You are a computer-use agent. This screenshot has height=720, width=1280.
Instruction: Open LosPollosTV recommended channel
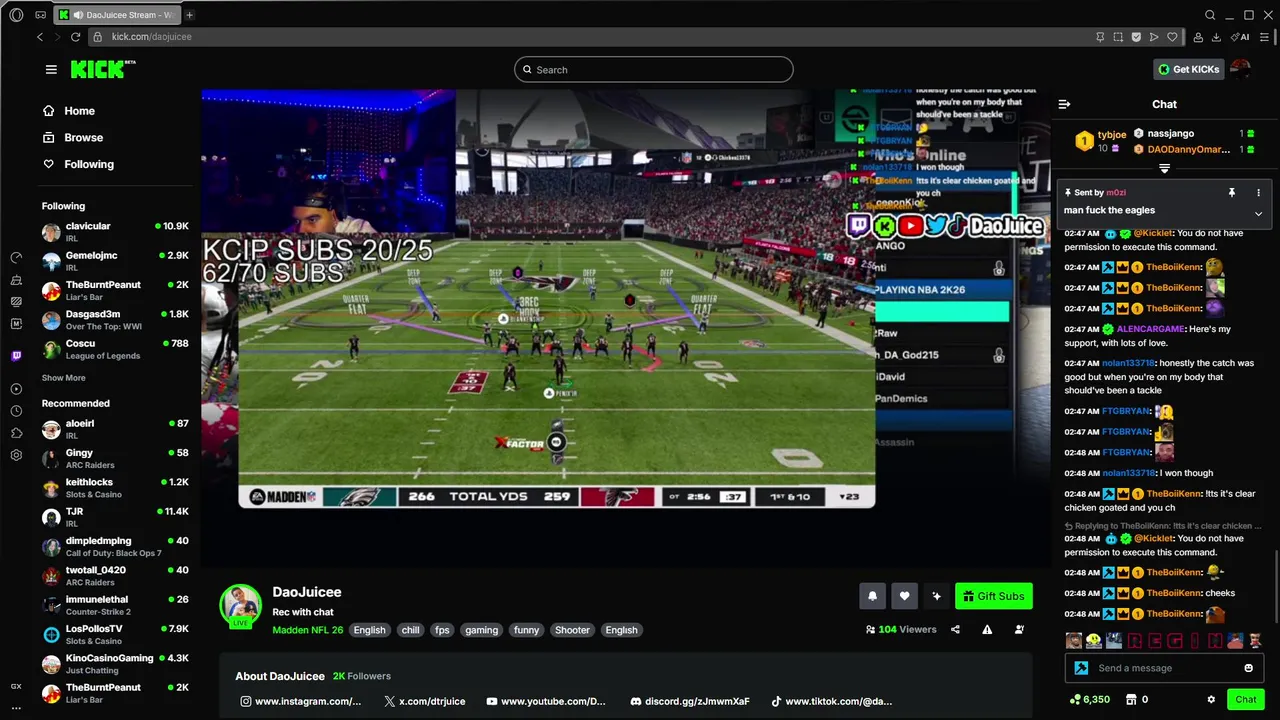click(115, 634)
